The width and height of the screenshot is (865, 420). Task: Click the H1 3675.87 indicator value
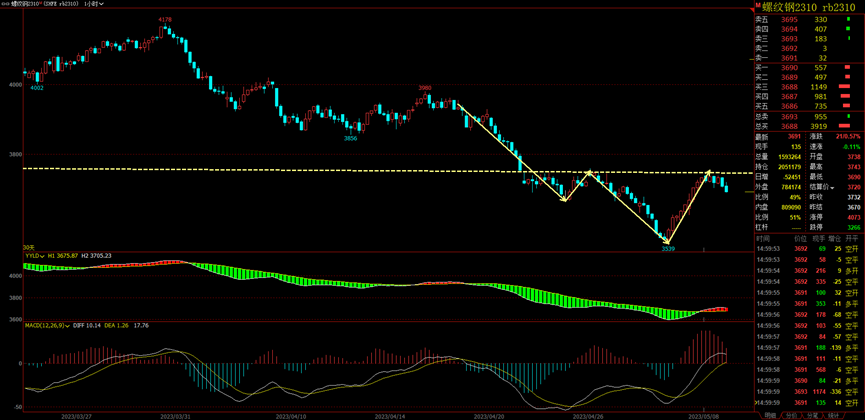pos(64,256)
